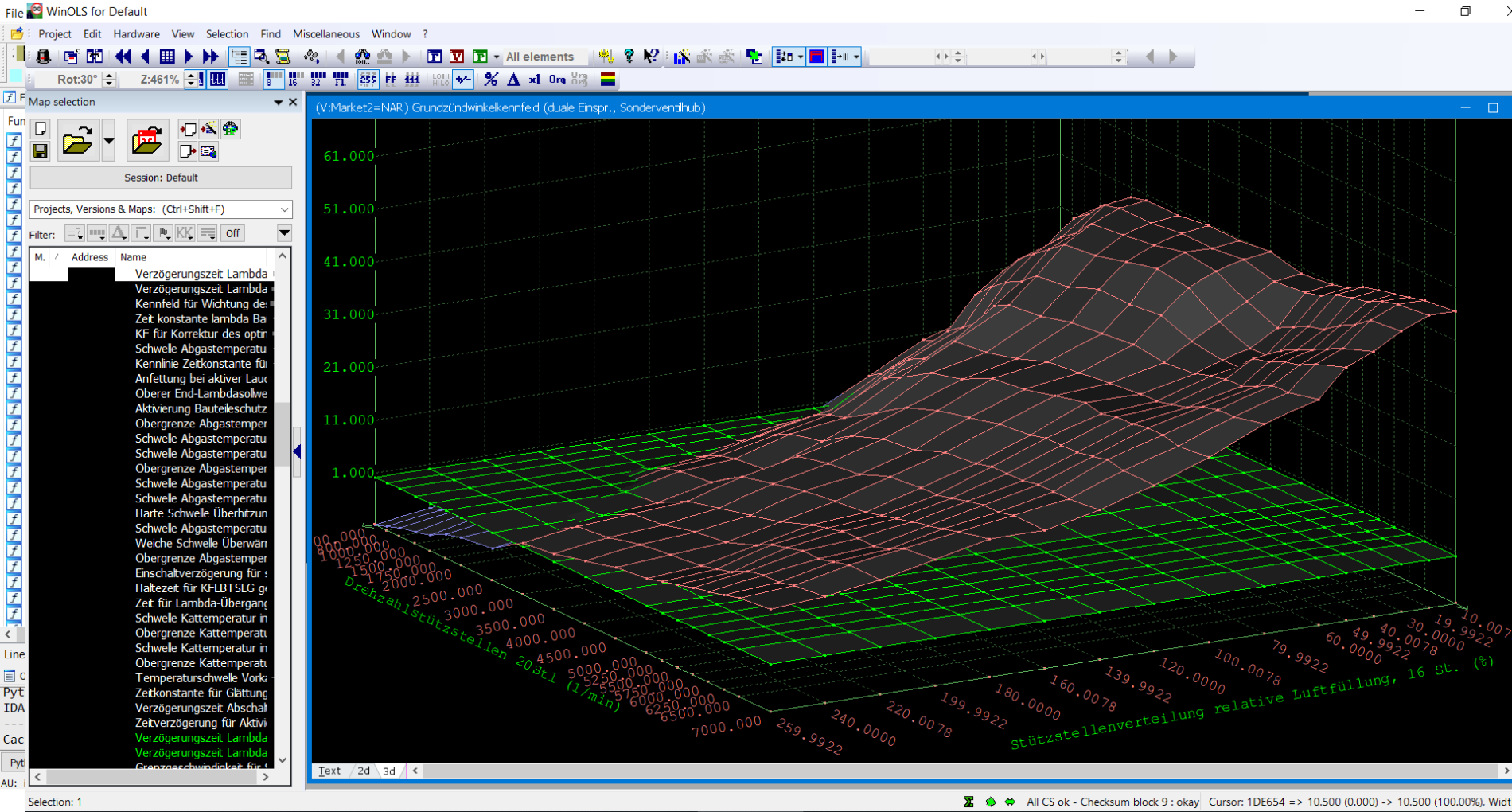Image resolution: width=1512 pixels, height=812 pixels.
Task: Toggle decimal 255 number format
Action: (368, 80)
